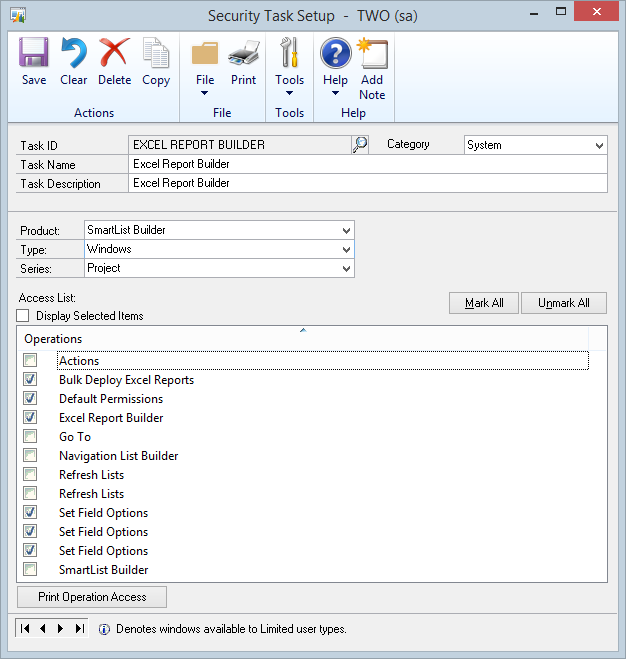This screenshot has width=626, height=659.
Task: Click the Copy documents icon
Action: [156, 53]
